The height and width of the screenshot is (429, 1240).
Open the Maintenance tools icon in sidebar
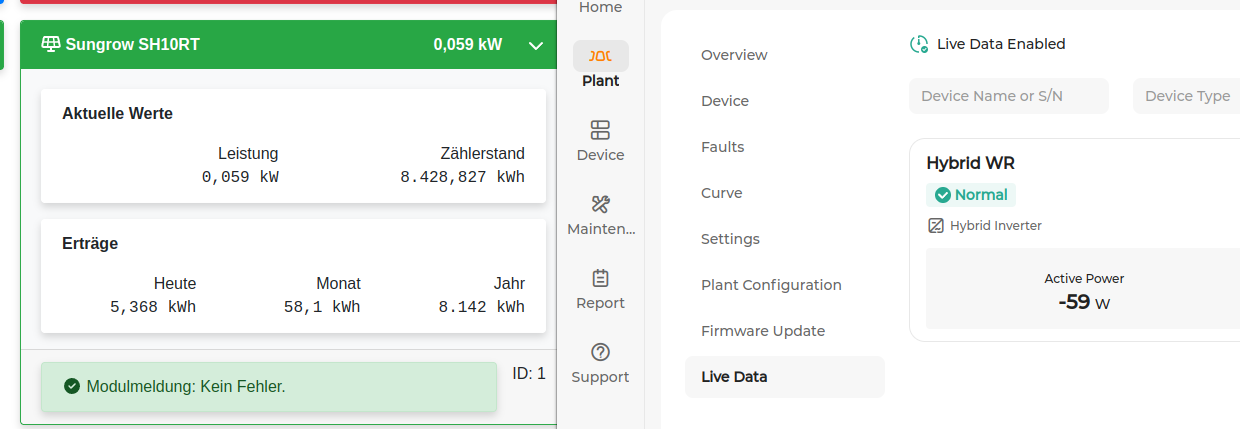coord(601,204)
